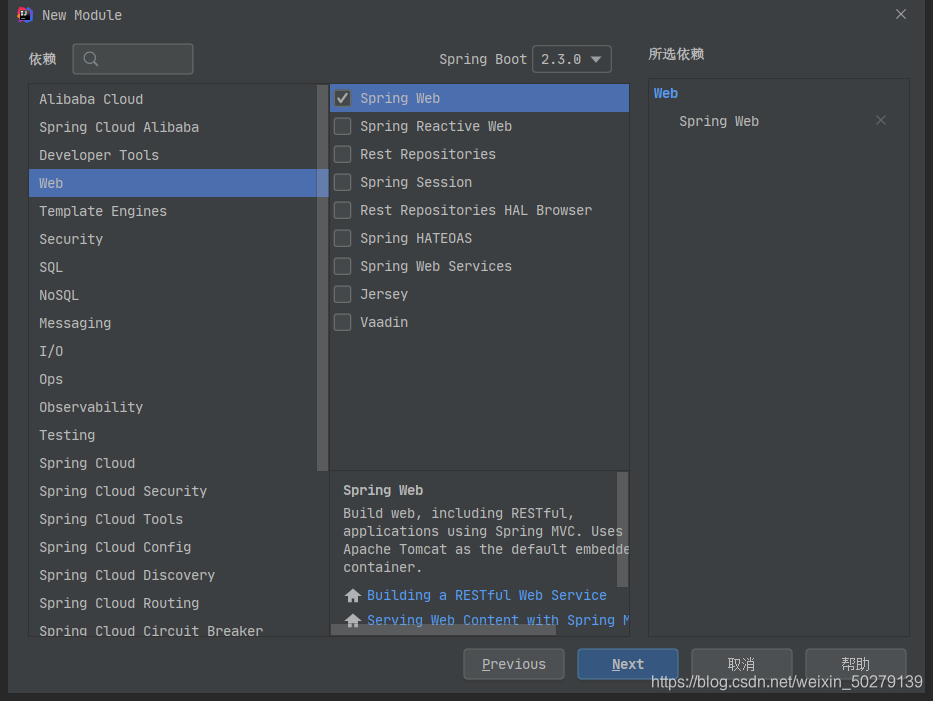Open help with the 帮助 button
Screen dimensions: 933x701
pos(855,664)
